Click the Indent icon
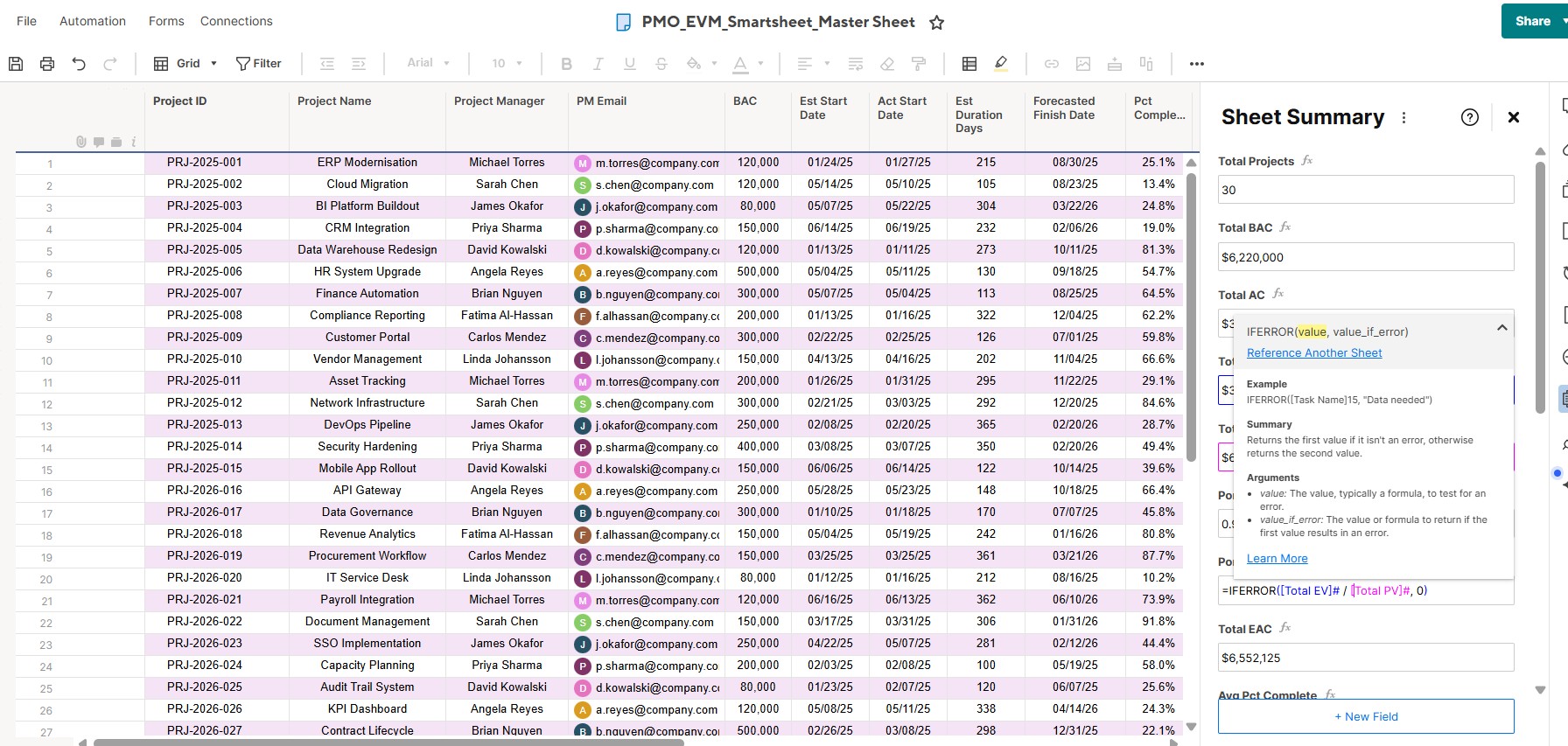1568x746 pixels. point(359,64)
